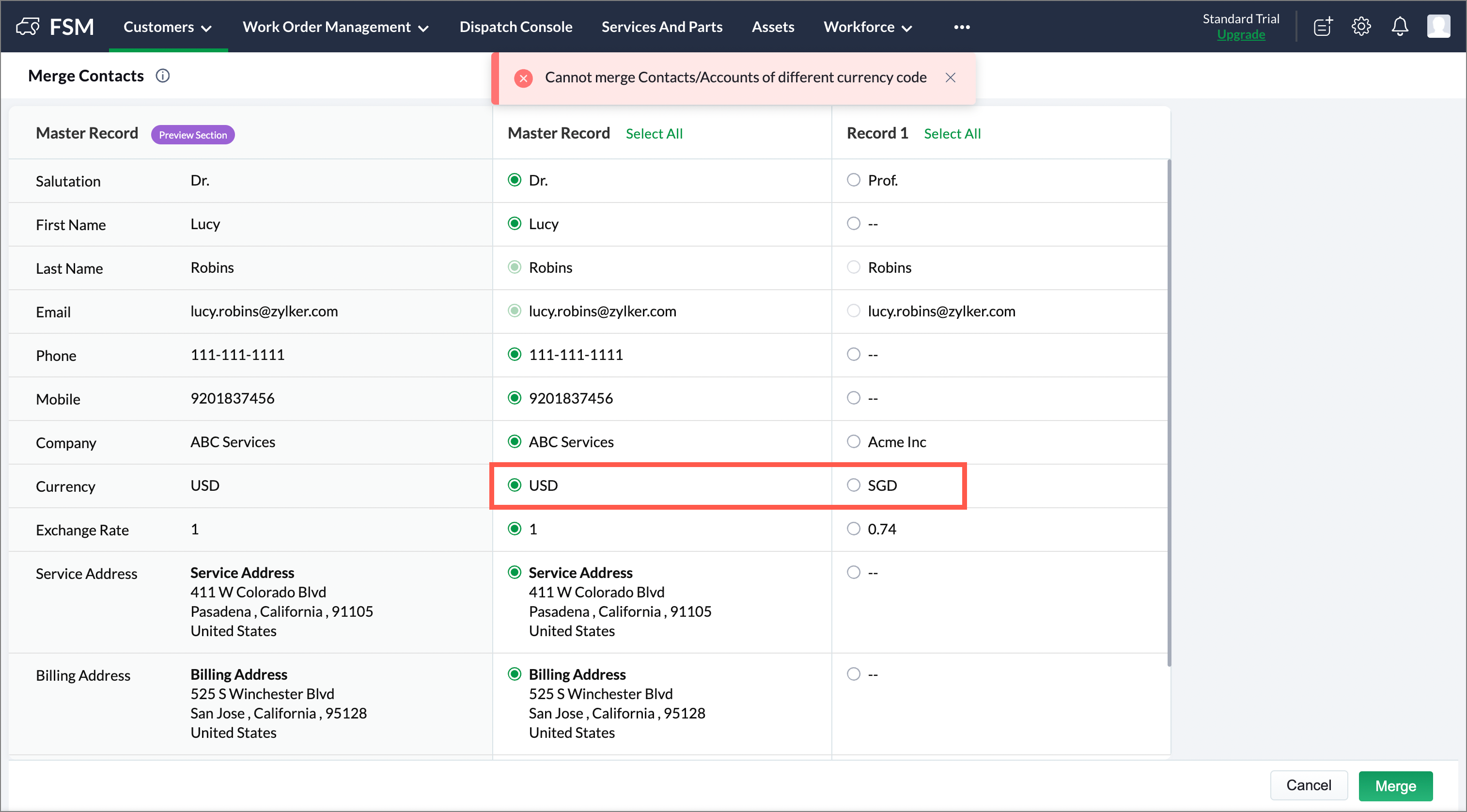Open Services And Parts module
The image size is (1467, 812).
[x=662, y=27]
